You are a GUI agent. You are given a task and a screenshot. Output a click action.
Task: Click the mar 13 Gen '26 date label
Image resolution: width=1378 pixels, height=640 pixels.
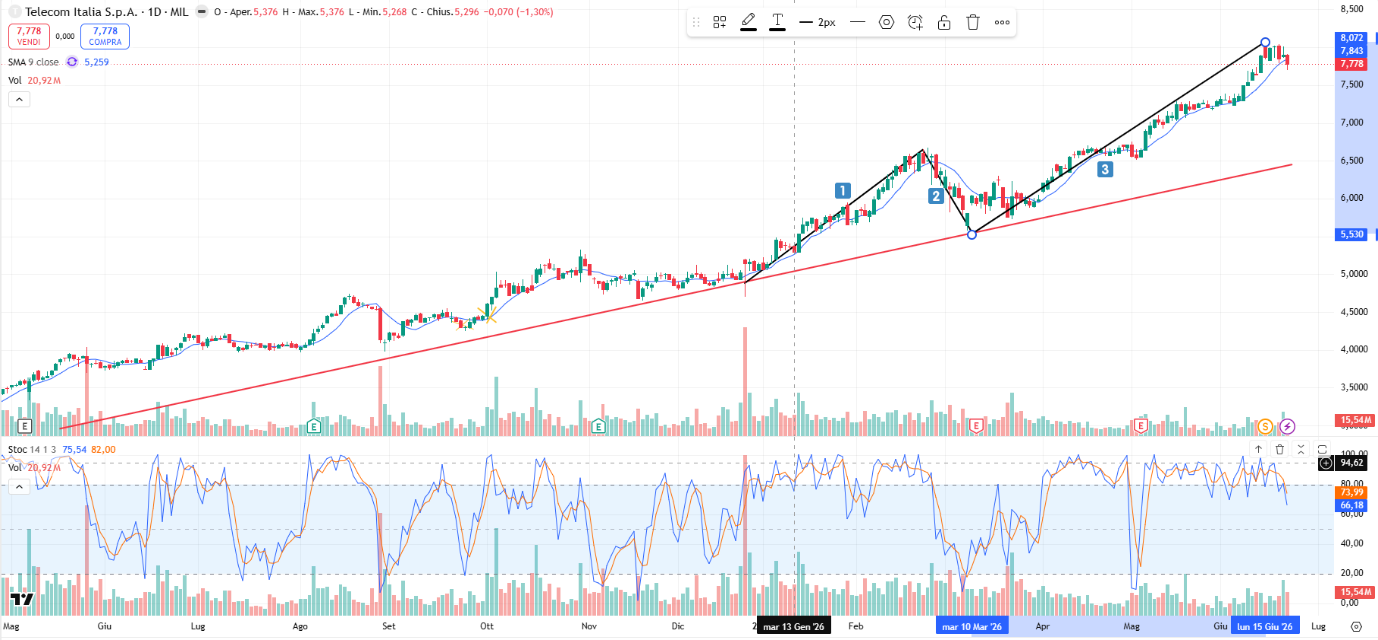click(x=794, y=627)
